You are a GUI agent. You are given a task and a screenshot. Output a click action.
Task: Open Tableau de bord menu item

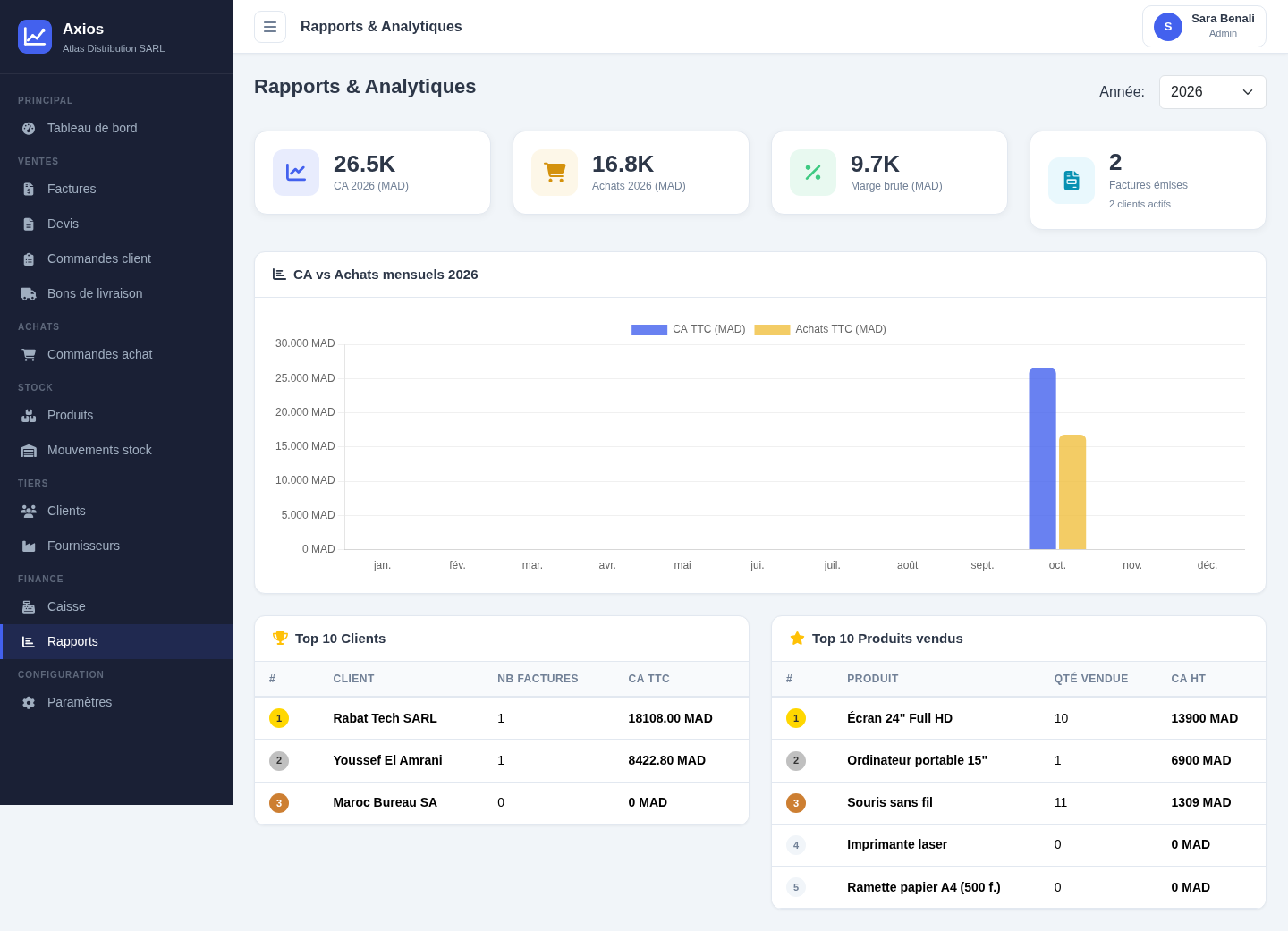click(116, 128)
